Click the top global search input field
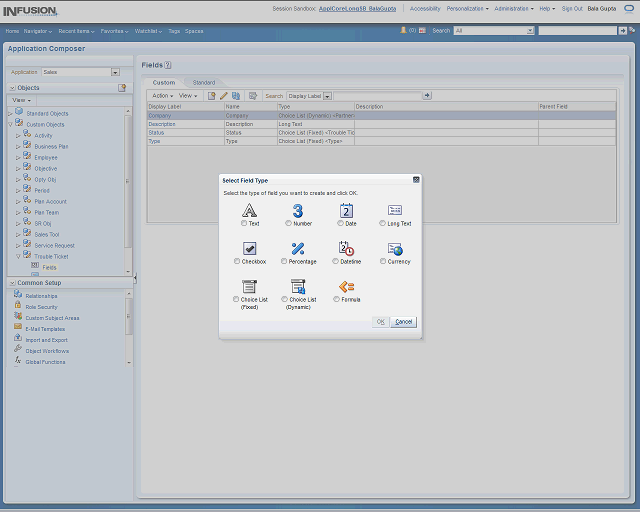 [576, 31]
